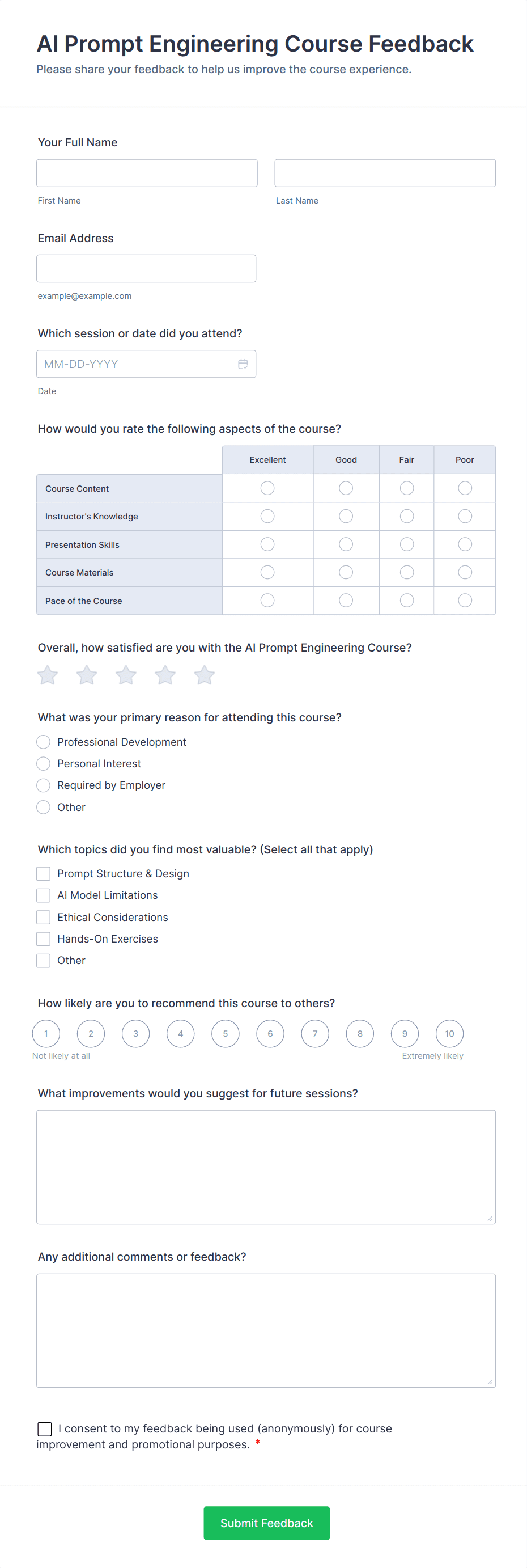Select 5 on the recommendation scale
This screenshot has width=527, height=1568.
click(x=225, y=1033)
